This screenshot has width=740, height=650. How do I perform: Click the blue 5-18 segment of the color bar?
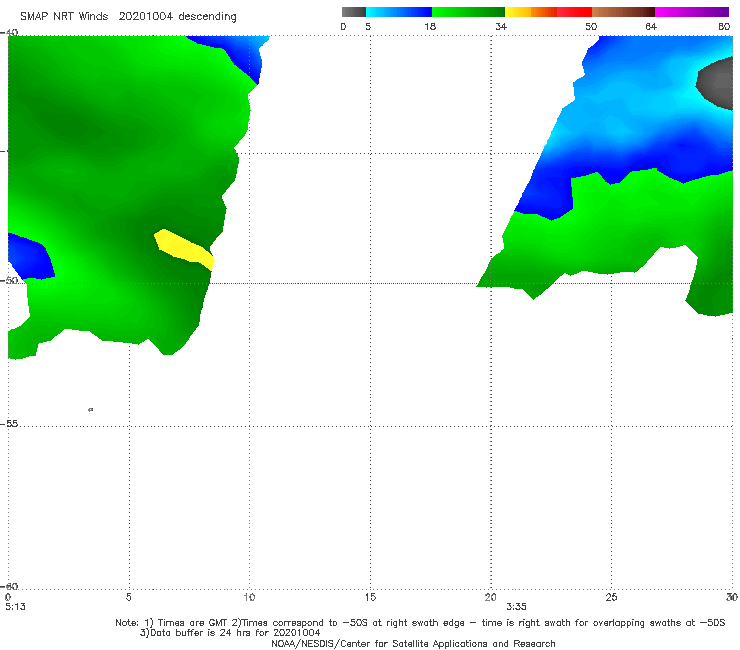click(x=399, y=12)
